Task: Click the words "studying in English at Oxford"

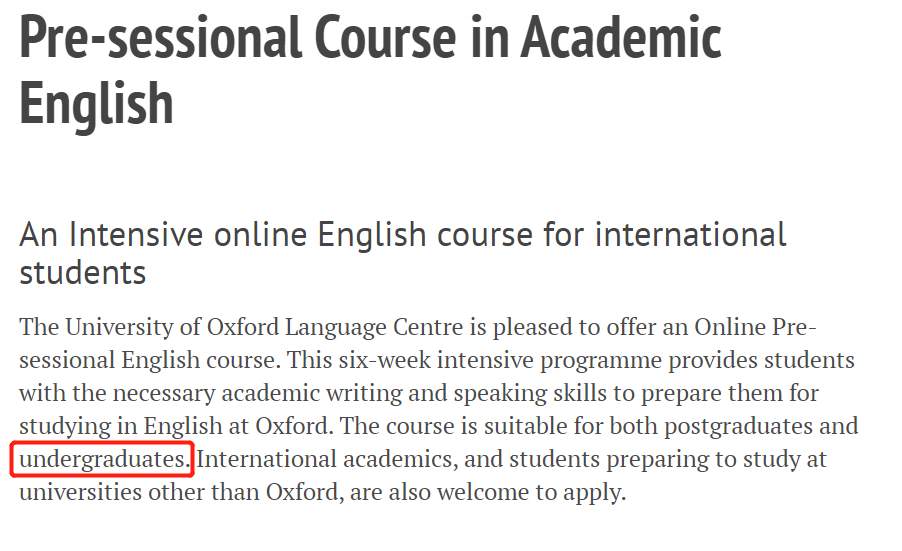Action: coord(173,427)
